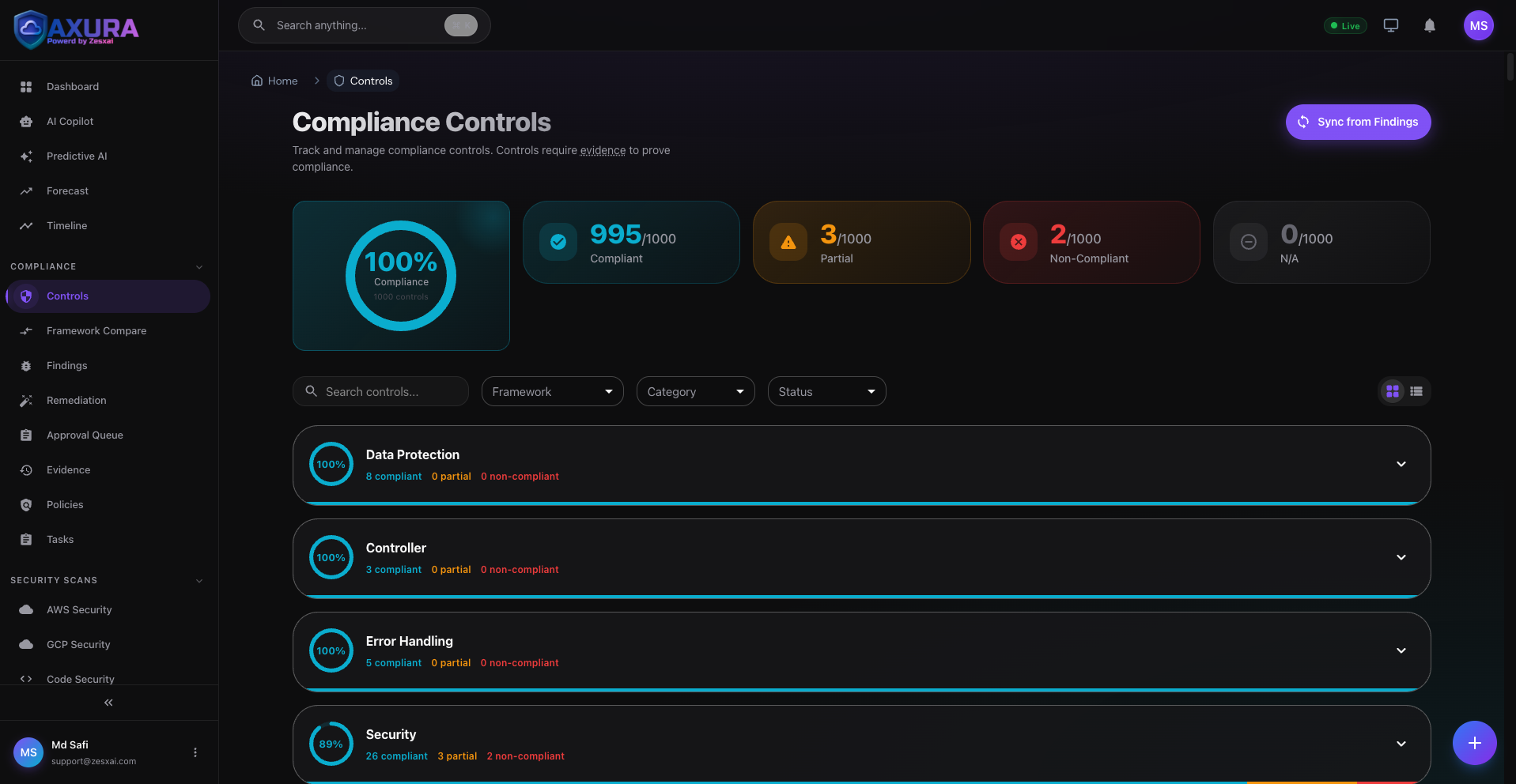Click '26 compliant' in Security row
This screenshot has height=784, width=1516.
[397, 756]
